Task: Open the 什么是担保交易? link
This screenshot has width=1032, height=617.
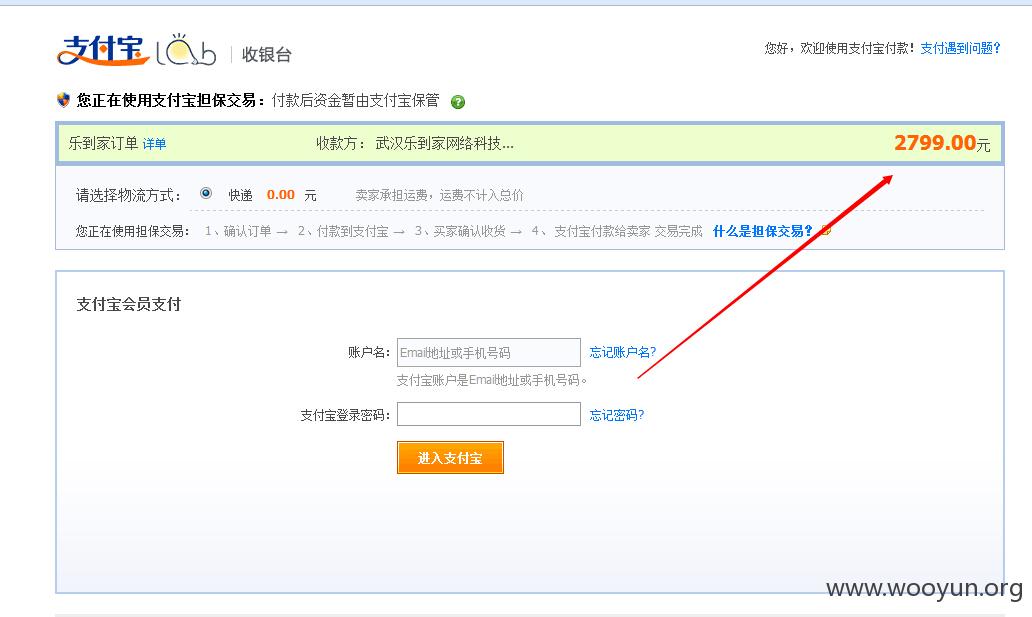Action: [762, 231]
